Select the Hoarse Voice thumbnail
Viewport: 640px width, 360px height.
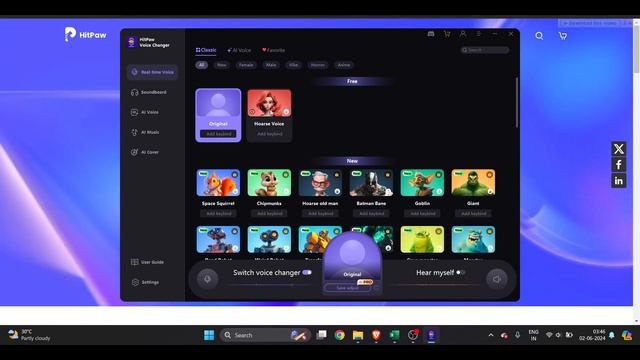coord(269,103)
